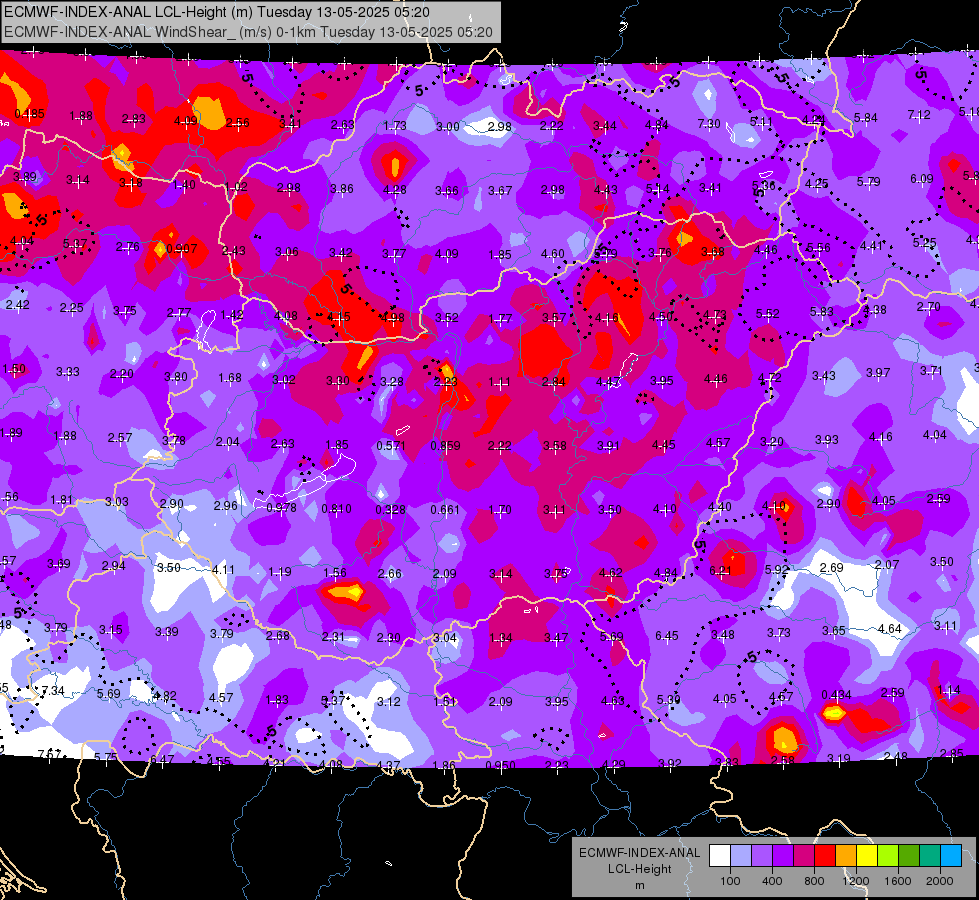Viewport: 979px width, 900px height.
Task: Select the value 0.978 near the lake outline
Action: 282,508
